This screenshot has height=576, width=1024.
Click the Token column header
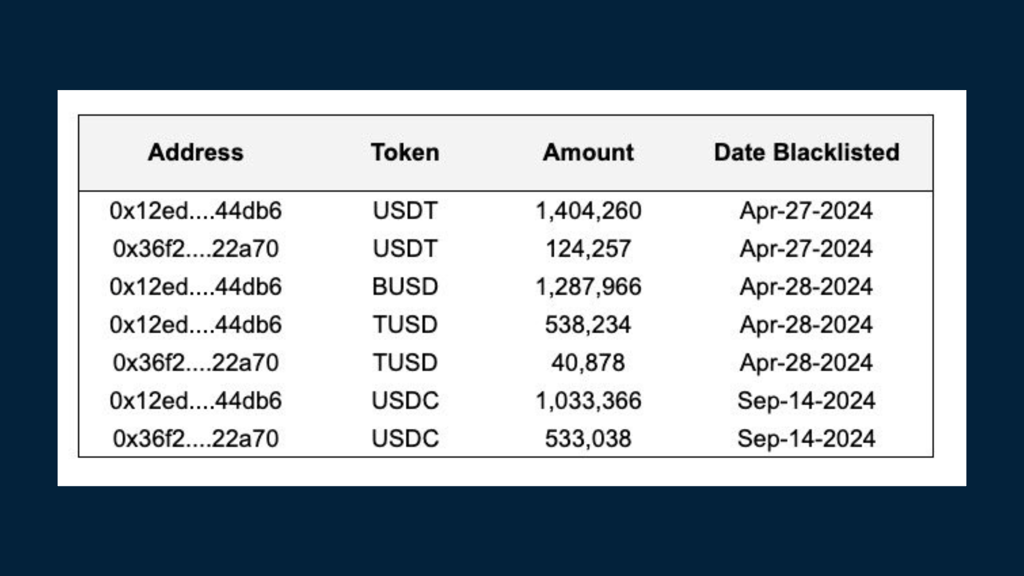(x=405, y=152)
